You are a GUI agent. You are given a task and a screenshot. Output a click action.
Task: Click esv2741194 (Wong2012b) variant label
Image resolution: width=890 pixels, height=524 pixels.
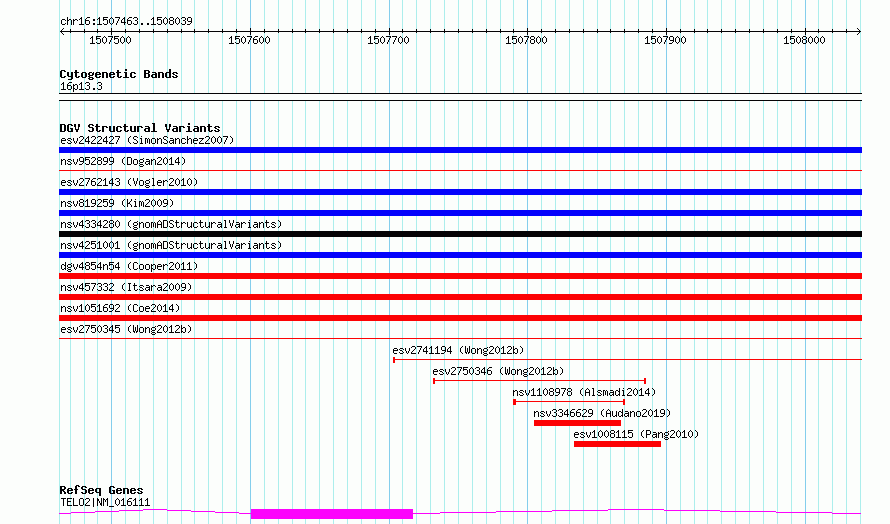point(458,350)
